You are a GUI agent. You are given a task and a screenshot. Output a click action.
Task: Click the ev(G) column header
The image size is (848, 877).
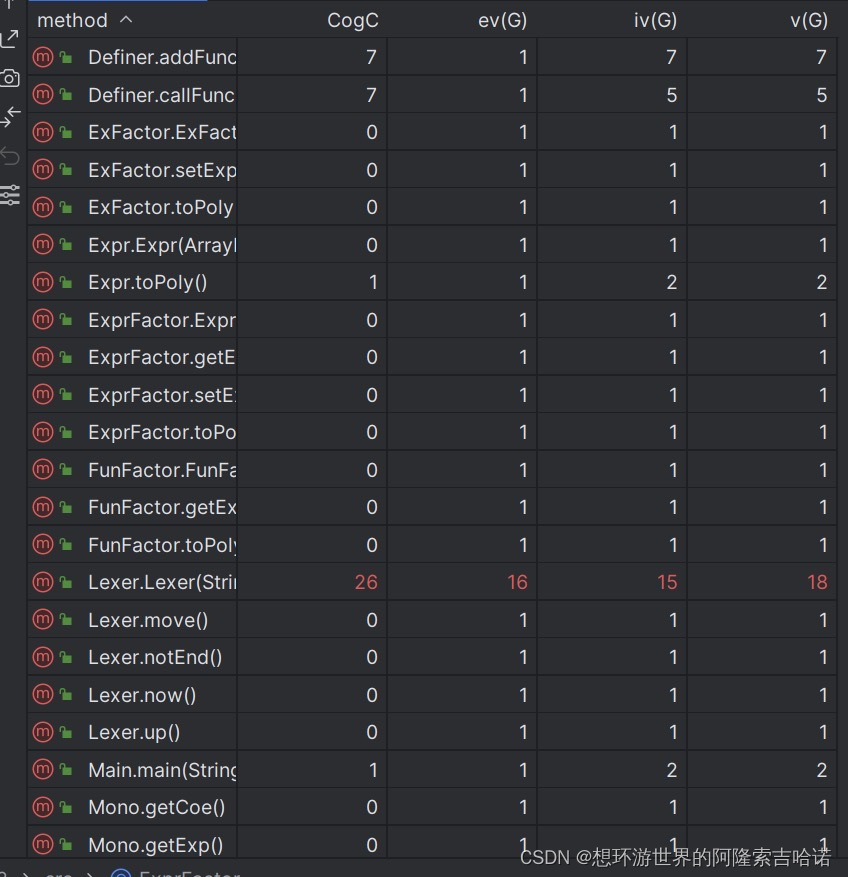(x=502, y=21)
